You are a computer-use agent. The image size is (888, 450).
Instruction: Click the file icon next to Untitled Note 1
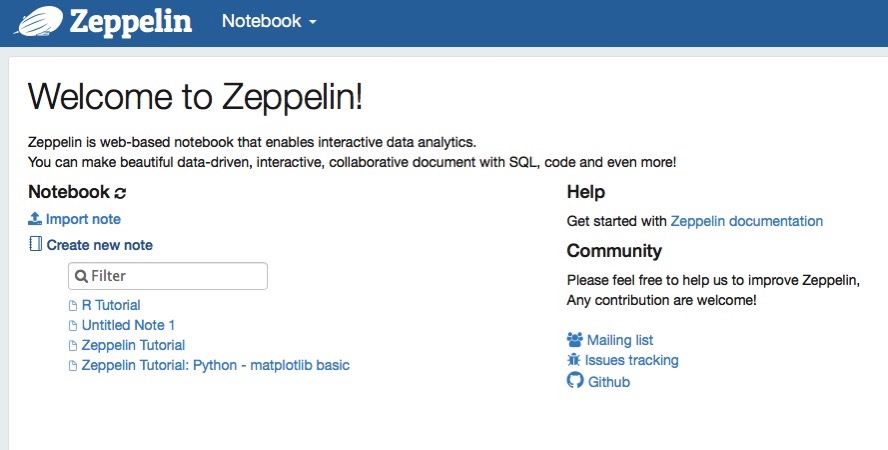click(72, 326)
